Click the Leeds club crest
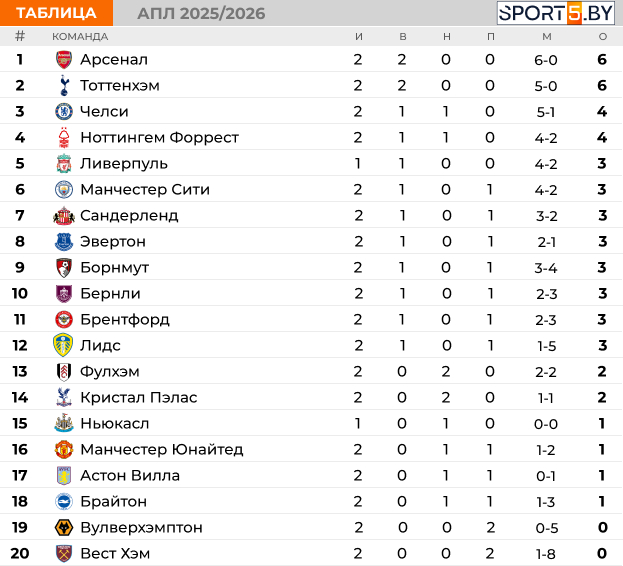 (63, 345)
